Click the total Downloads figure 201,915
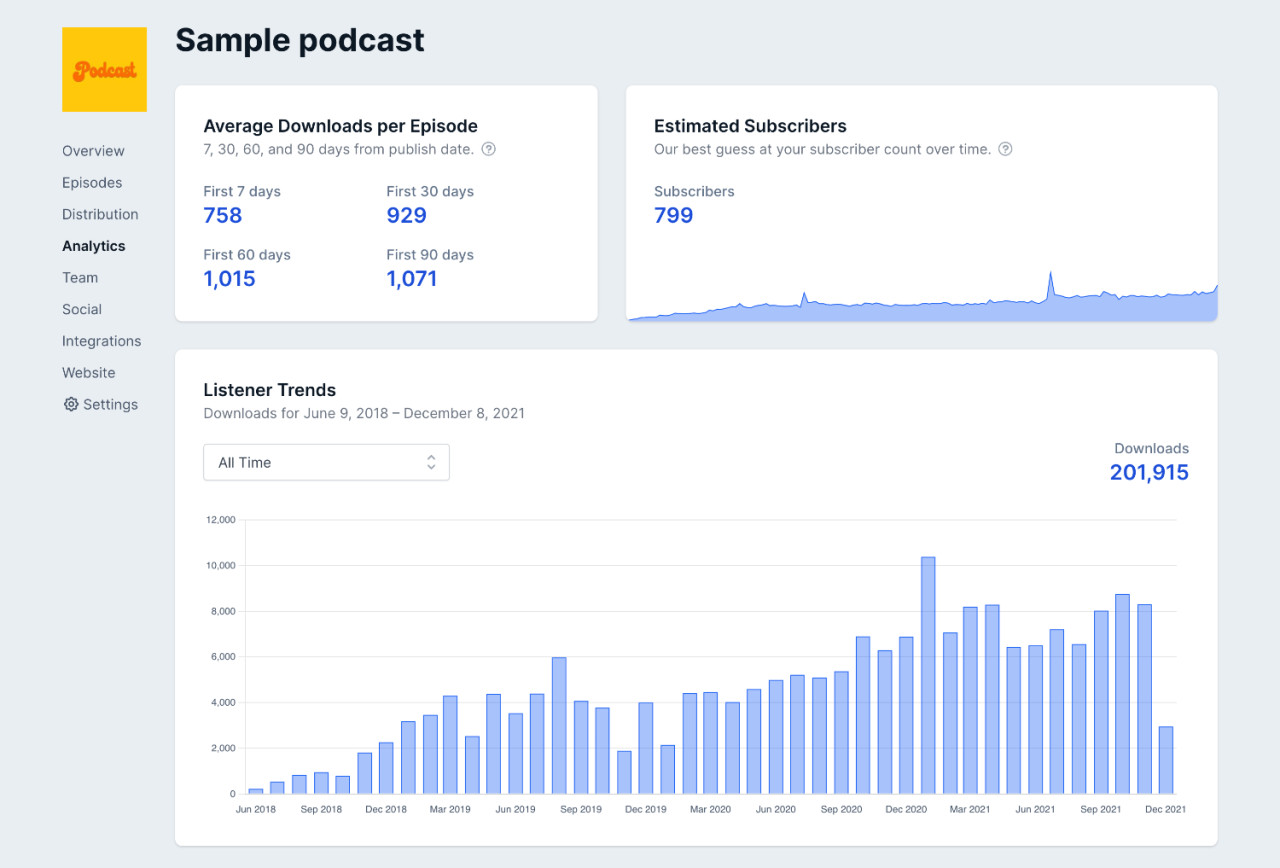The image size is (1280, 868). (x=1149, y=472)
